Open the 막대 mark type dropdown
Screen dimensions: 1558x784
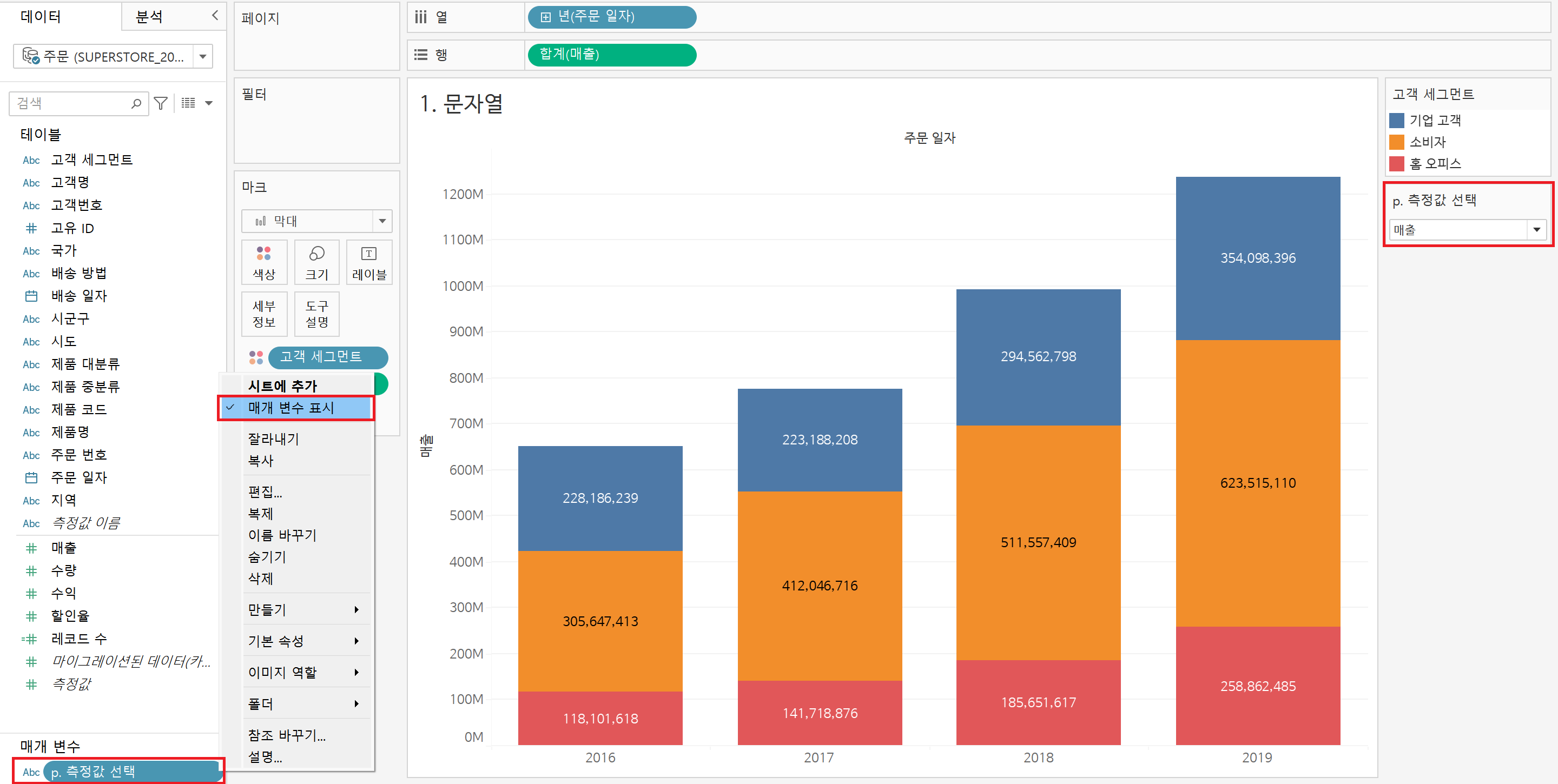point(381,221)
